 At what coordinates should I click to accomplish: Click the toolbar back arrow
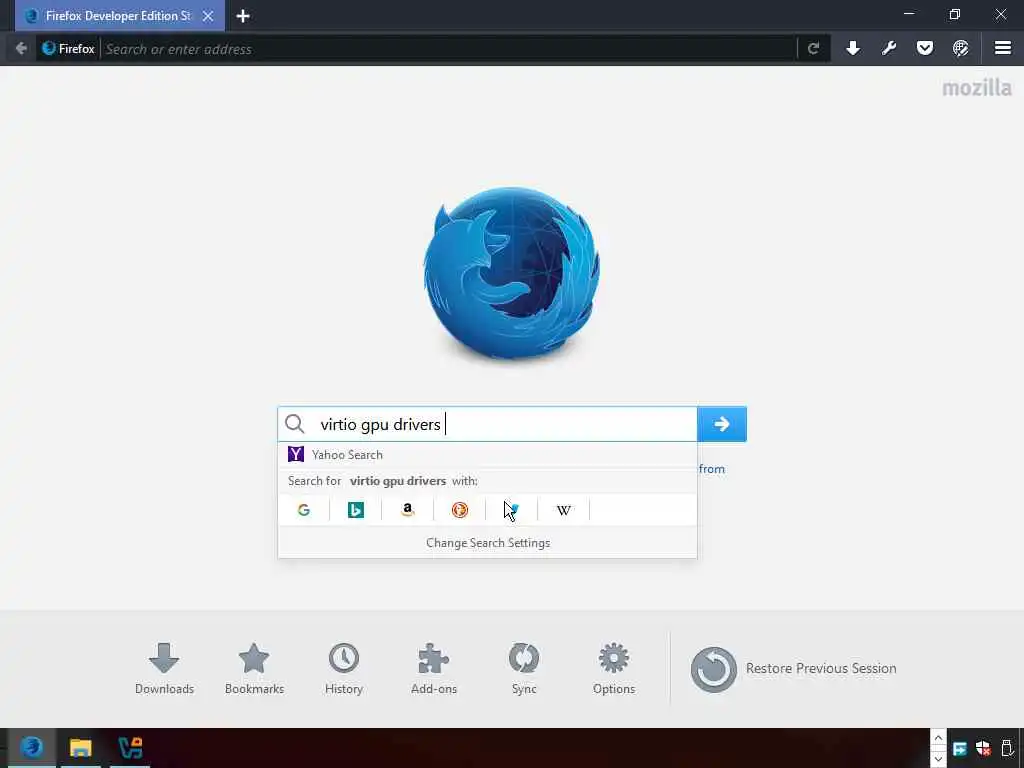(x=21, y=48)
